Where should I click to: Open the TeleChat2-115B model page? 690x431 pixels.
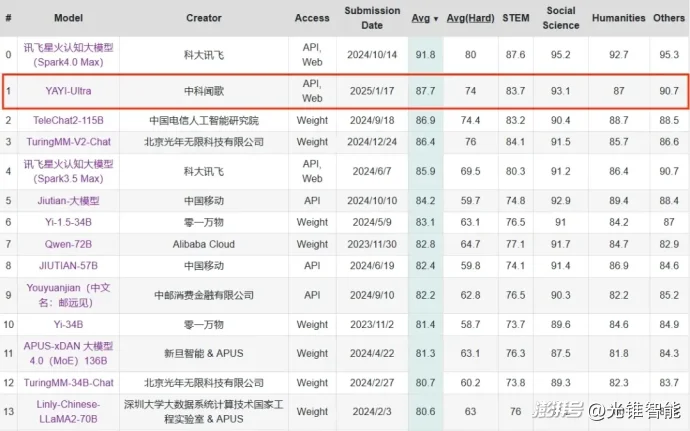pyautogui.click(x=69, y=120)
